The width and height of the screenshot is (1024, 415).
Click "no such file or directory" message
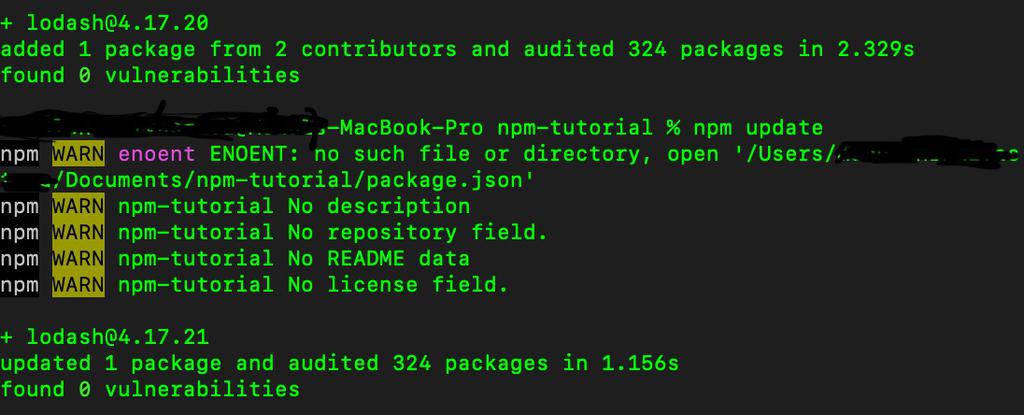[444, 154]
